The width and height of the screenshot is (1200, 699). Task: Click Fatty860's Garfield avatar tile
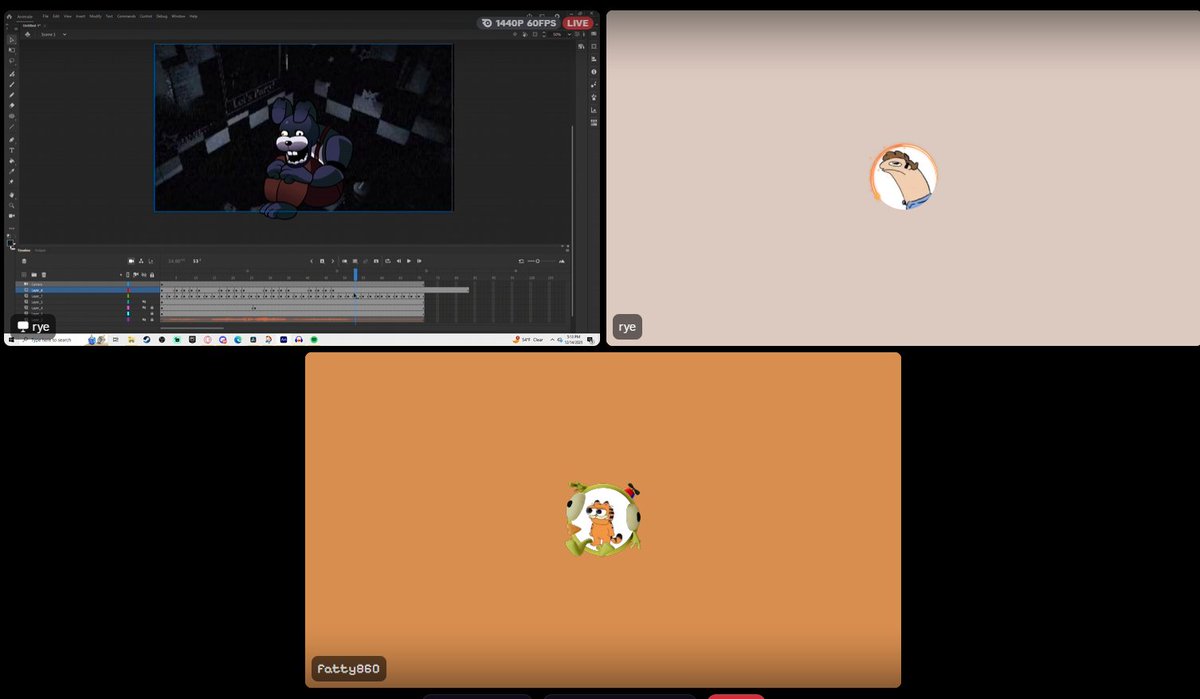tap(602, 519)
